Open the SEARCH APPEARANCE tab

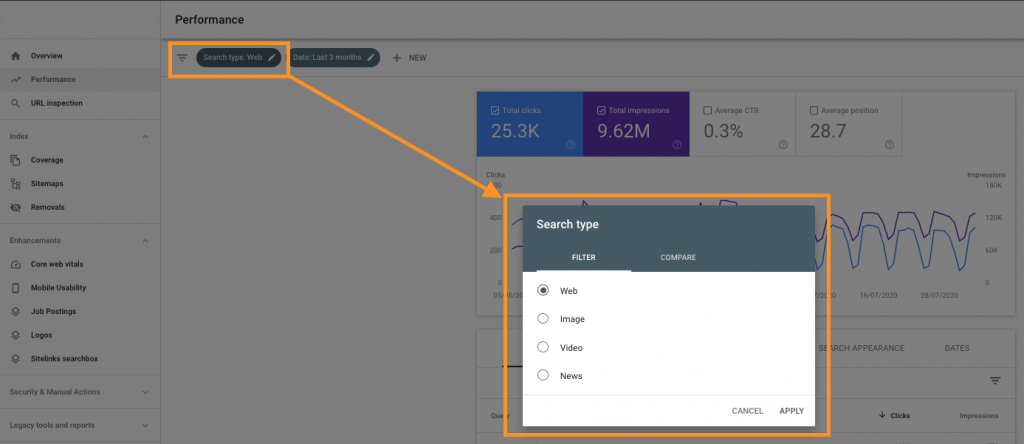861,348
